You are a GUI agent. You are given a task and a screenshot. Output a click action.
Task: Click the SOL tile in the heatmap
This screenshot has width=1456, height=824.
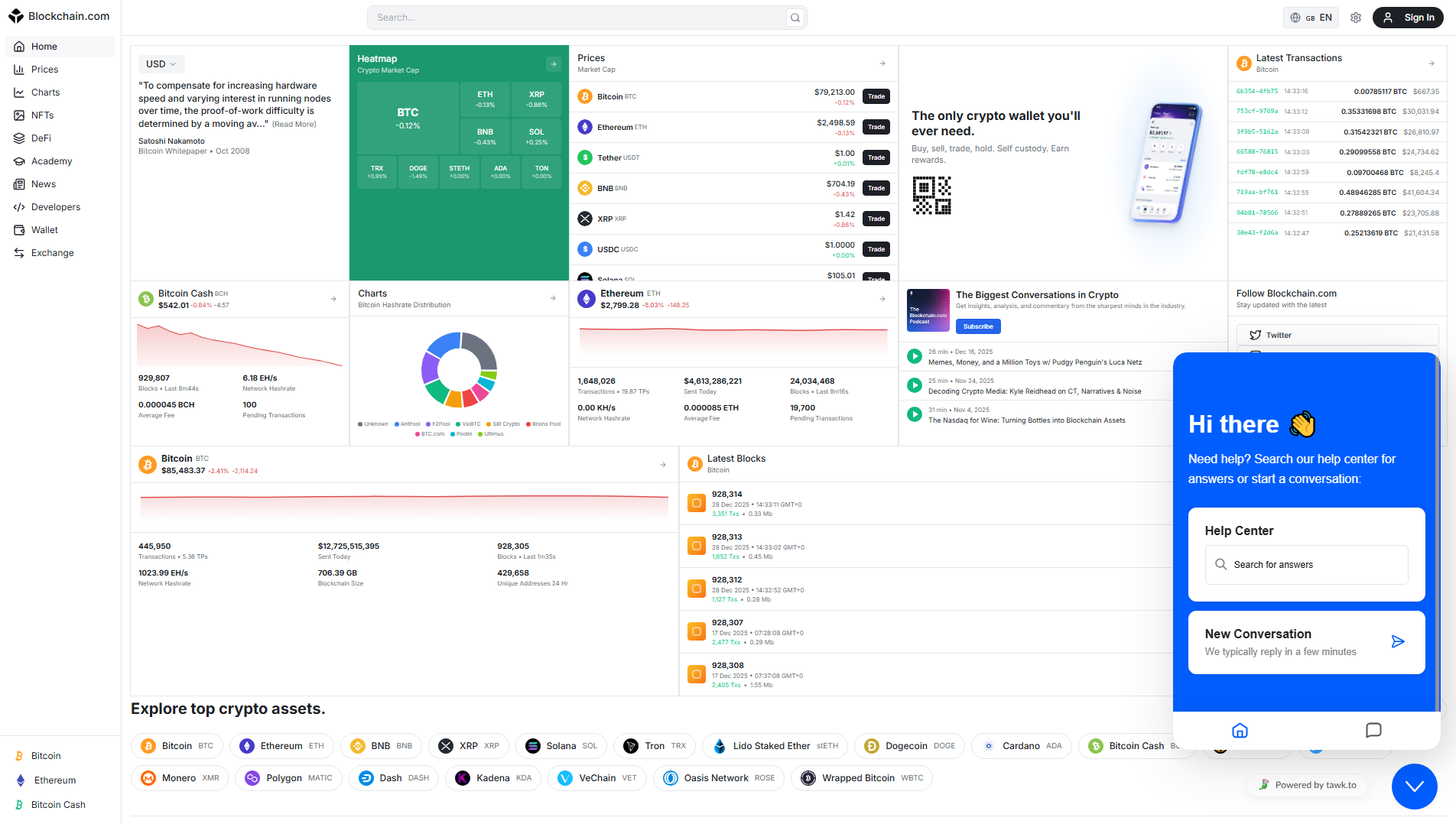click(536, 137)
